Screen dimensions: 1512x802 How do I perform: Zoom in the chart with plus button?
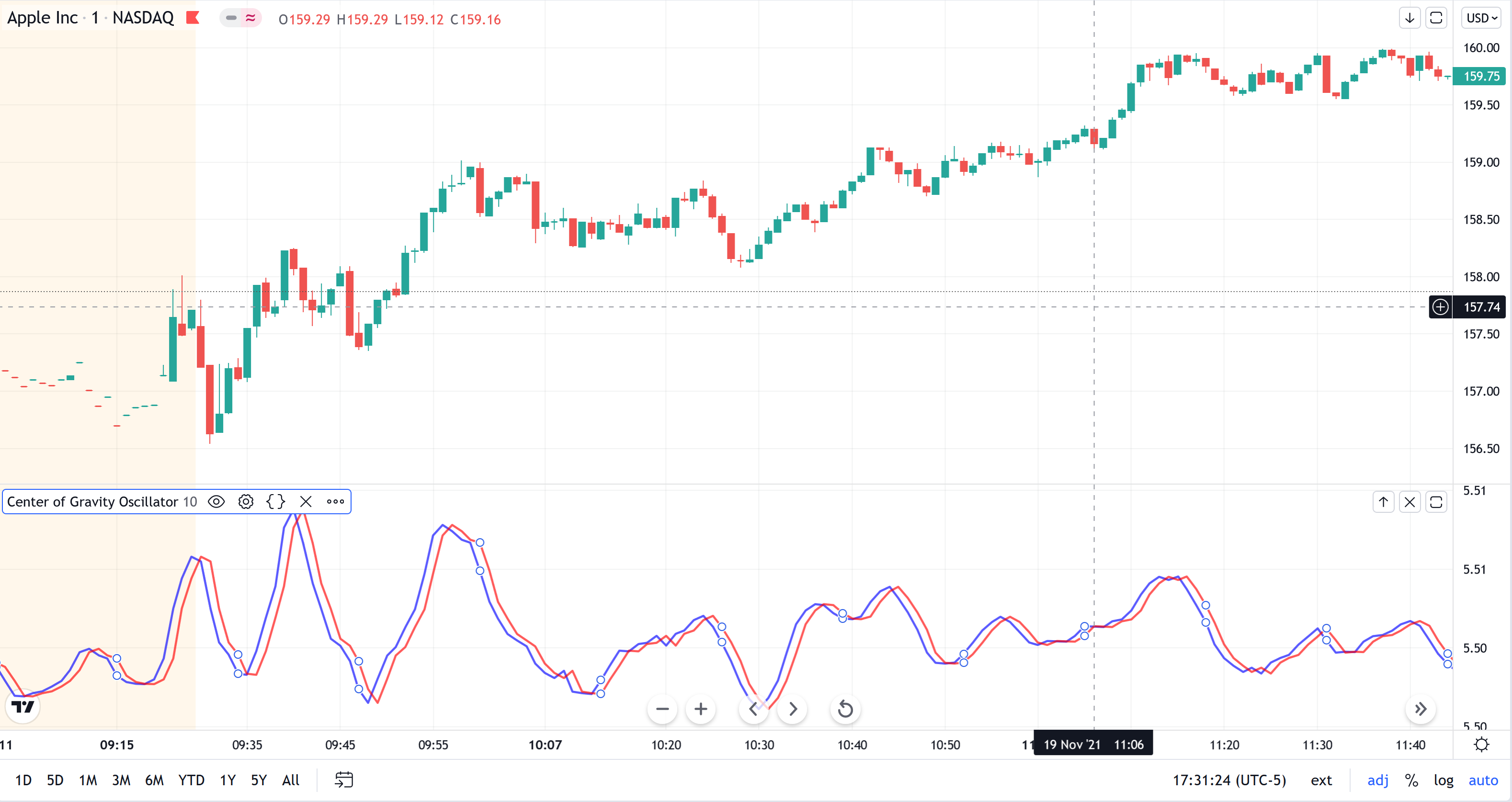[x=701, y=709]
